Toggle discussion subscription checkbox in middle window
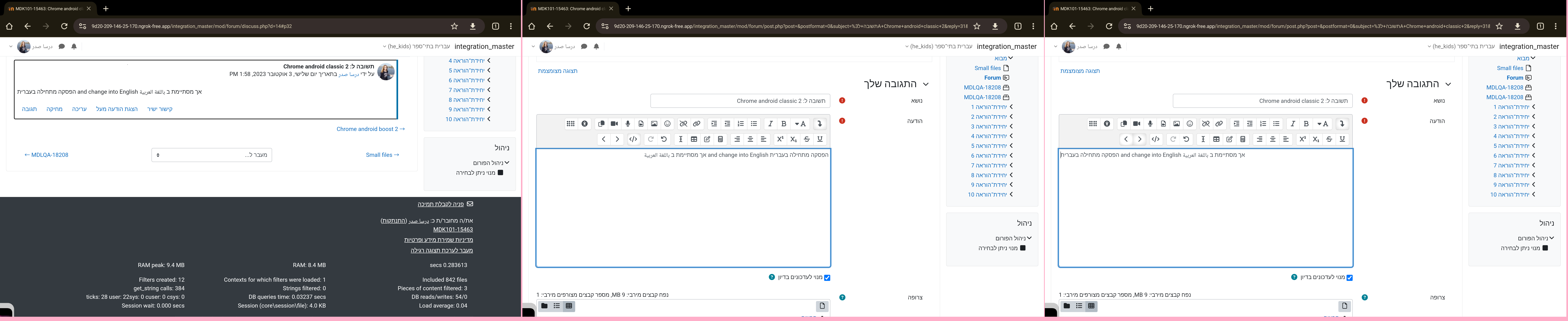The height and width of the screenshot is (321, 1568). 827,278
